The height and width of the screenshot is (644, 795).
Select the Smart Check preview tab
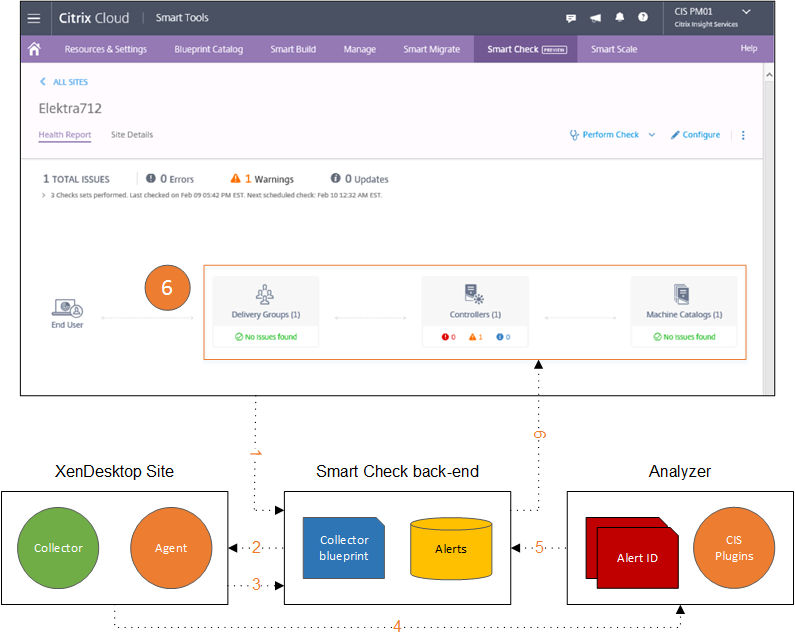coord(526,49)
